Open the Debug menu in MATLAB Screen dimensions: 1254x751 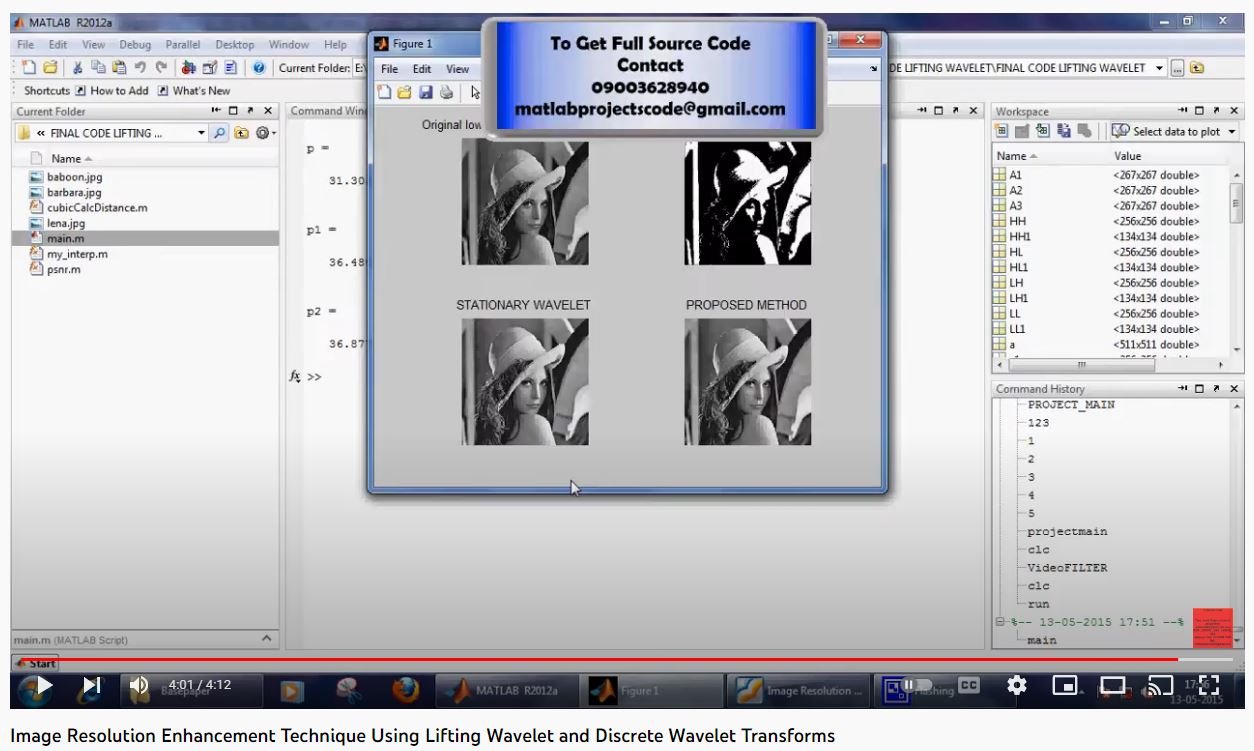[135, 45]
